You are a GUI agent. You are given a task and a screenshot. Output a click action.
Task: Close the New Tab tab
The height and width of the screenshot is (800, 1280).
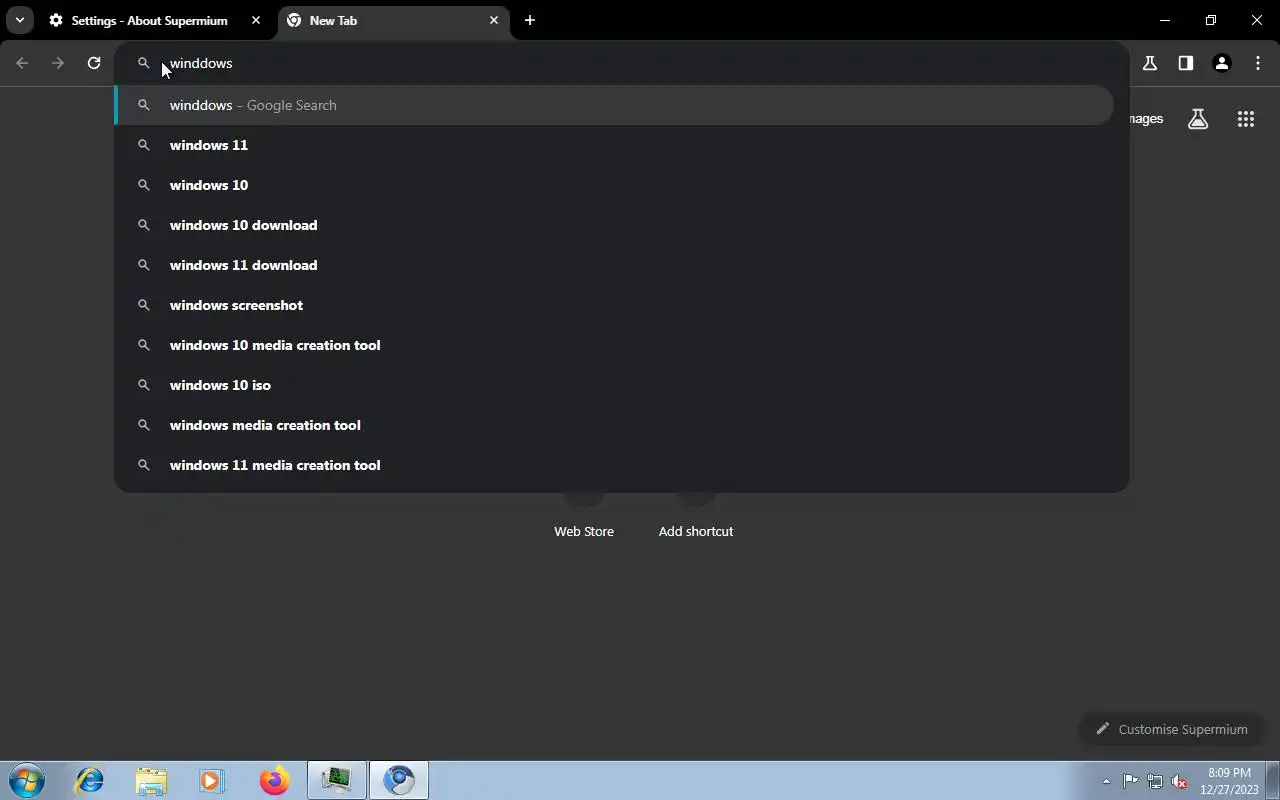click(494, 20)
